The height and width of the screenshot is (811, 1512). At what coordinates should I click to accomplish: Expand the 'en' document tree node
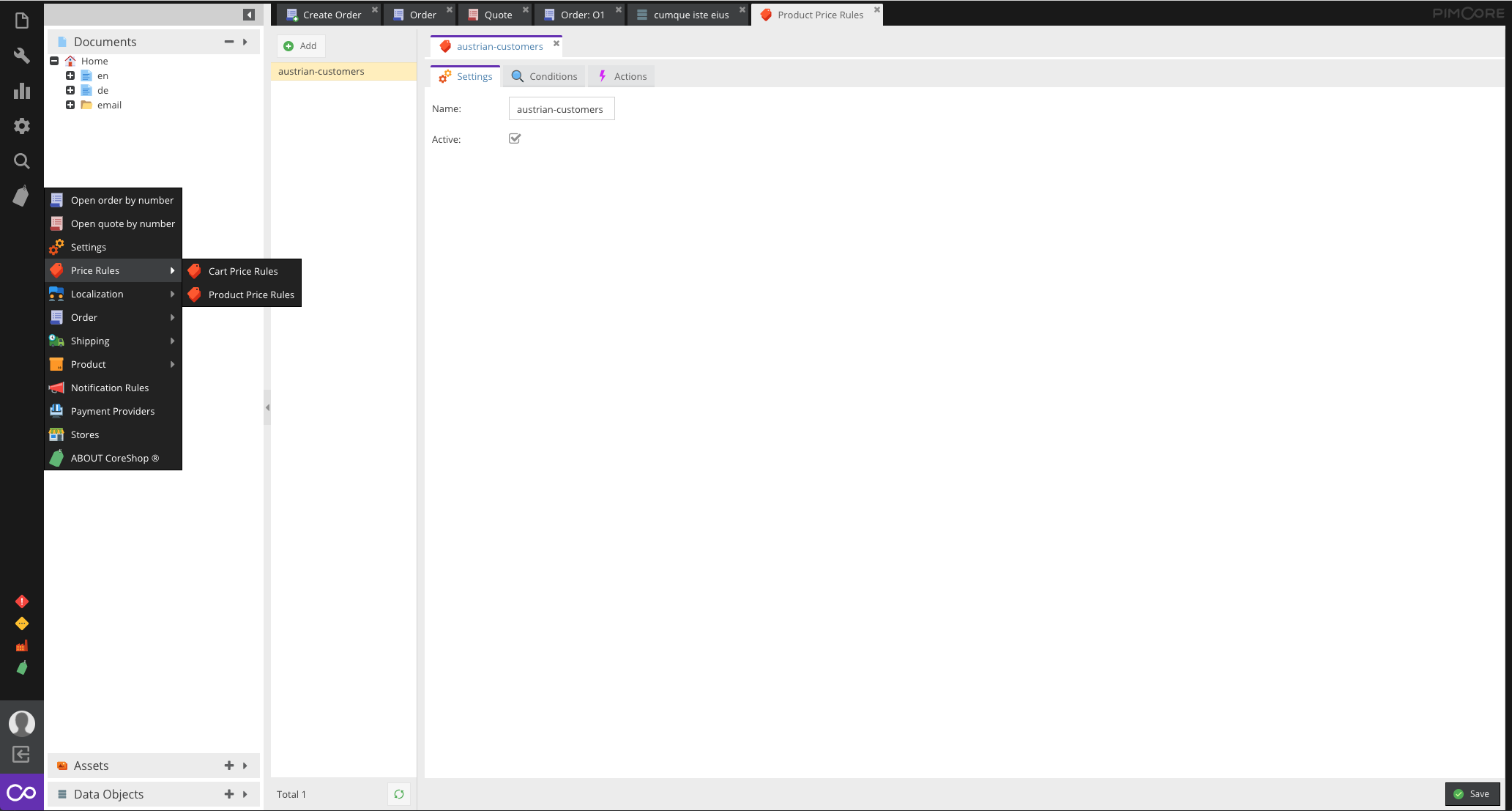point(70,75)
